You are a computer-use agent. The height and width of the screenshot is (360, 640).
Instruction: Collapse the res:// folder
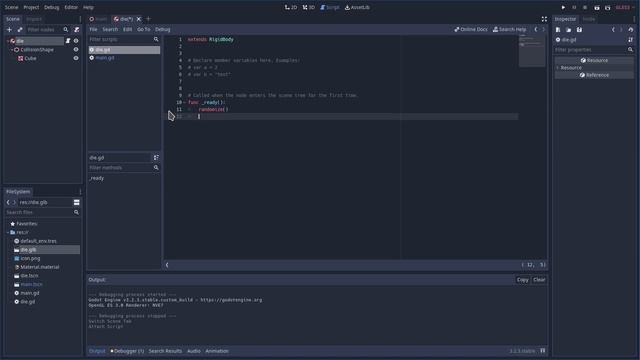(8, 232)
